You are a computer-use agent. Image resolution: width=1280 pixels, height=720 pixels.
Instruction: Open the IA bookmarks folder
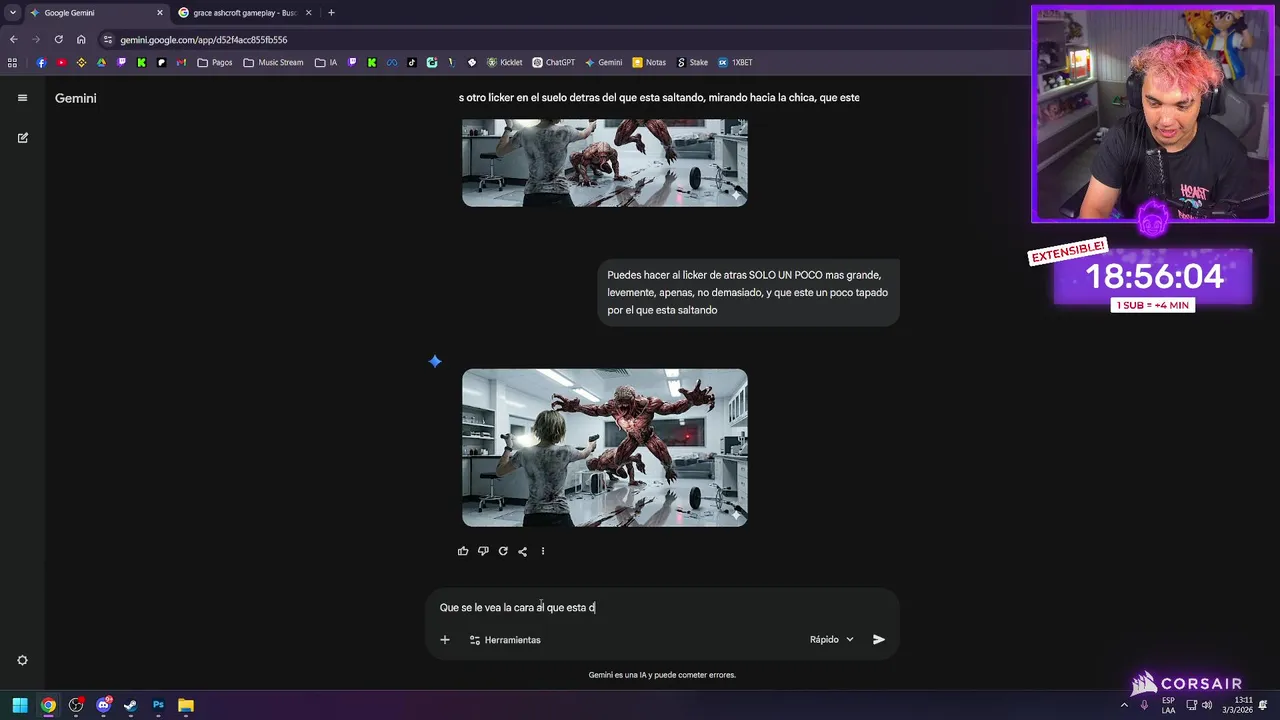tap(326, 62)
